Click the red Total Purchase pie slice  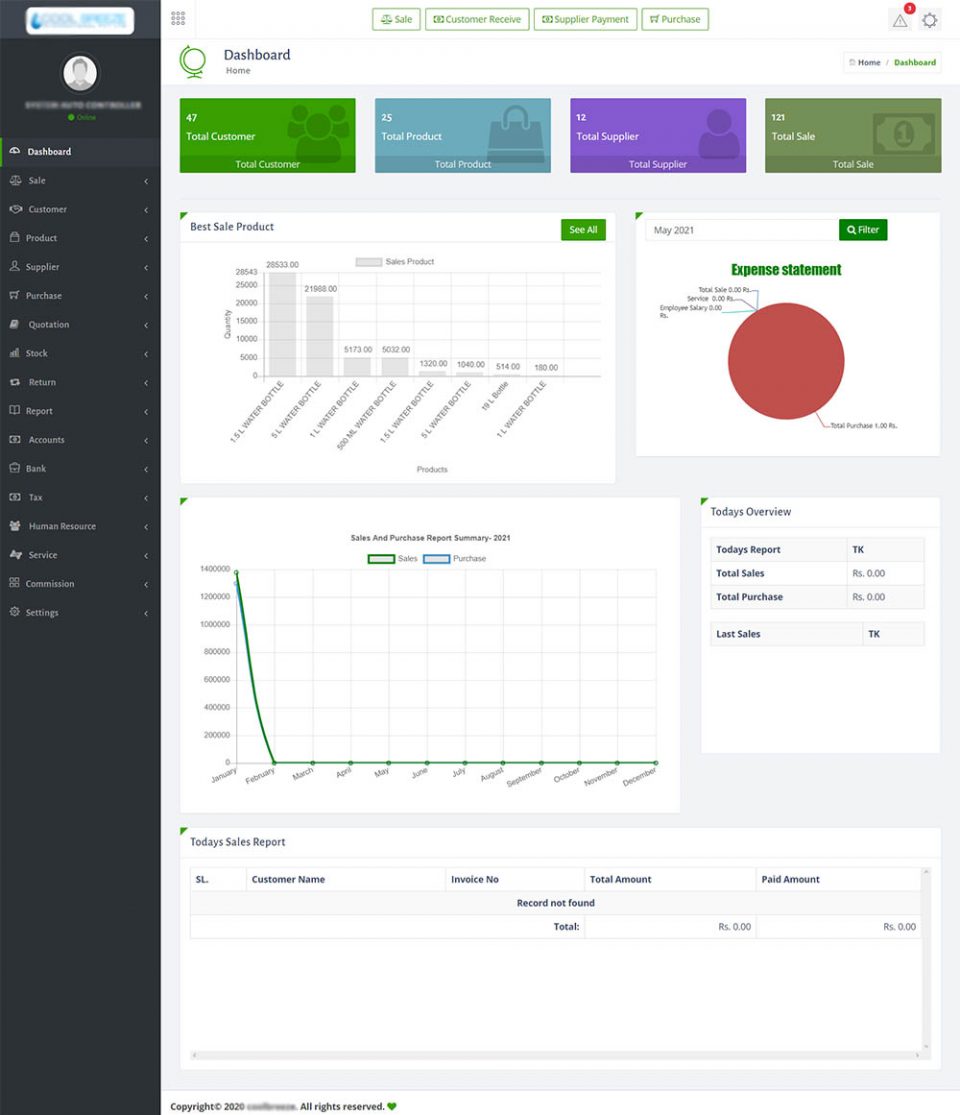(x=786, y=361)
